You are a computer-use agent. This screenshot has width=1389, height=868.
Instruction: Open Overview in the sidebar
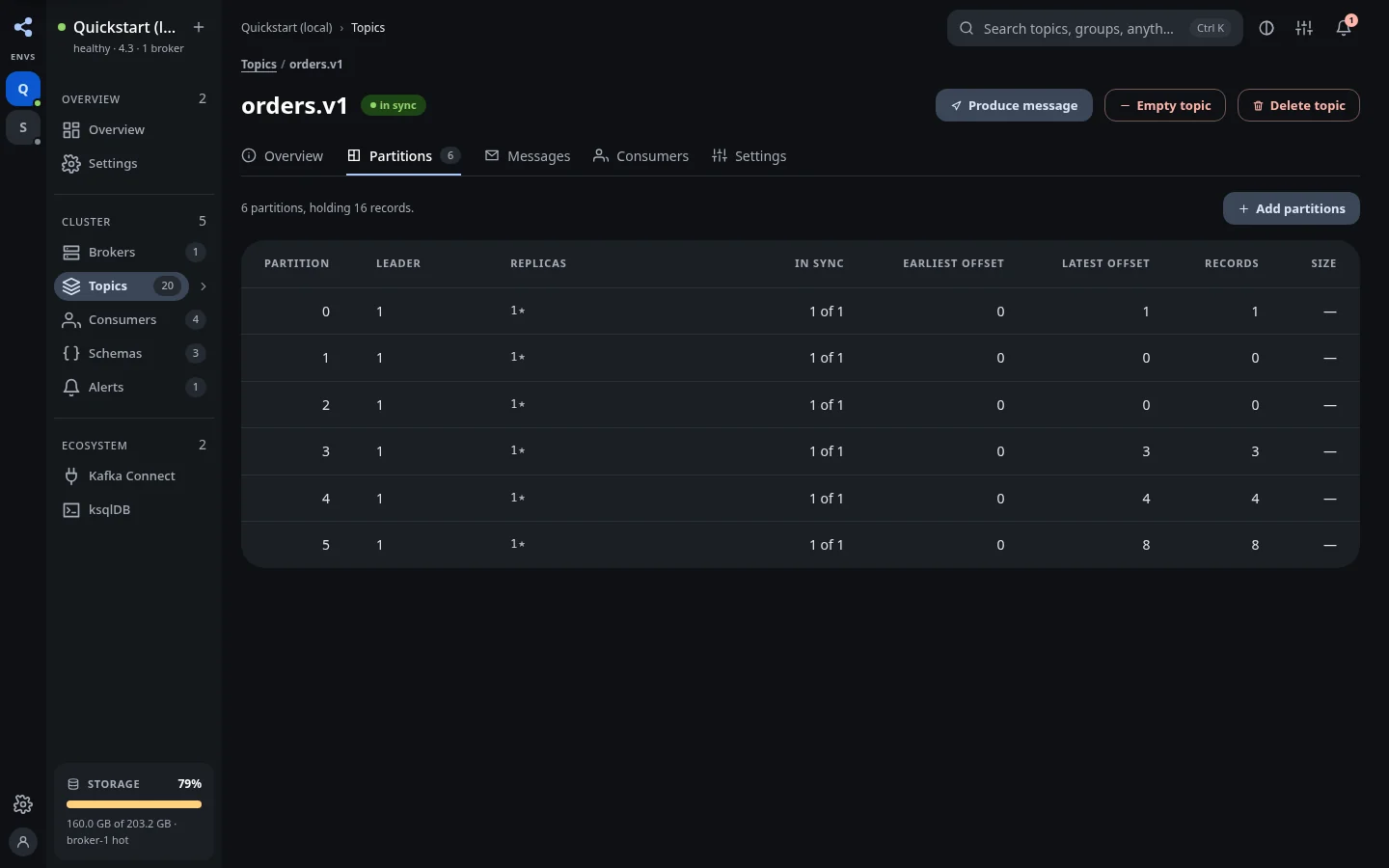point(134,130)
